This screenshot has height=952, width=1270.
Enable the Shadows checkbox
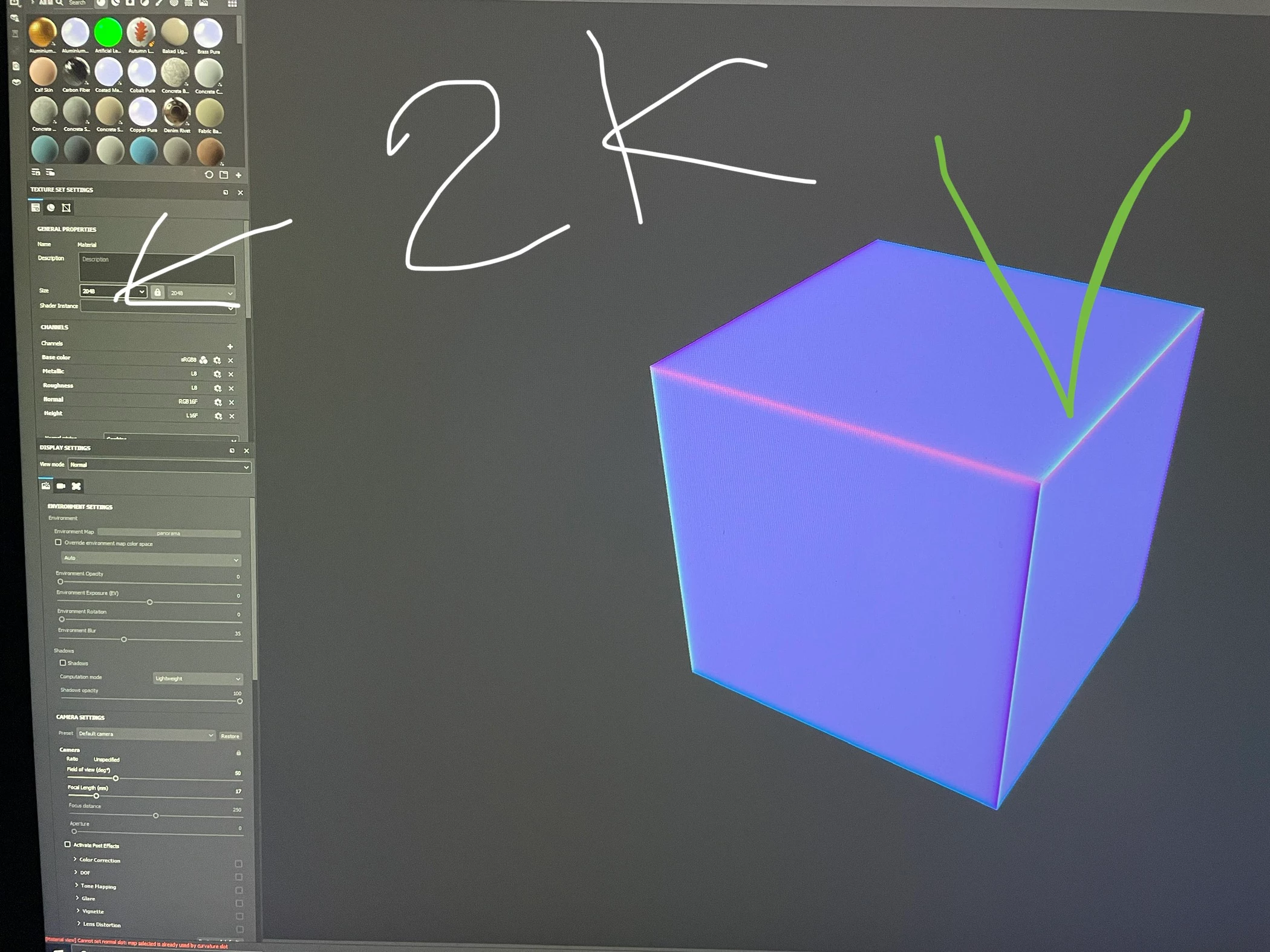63,663
